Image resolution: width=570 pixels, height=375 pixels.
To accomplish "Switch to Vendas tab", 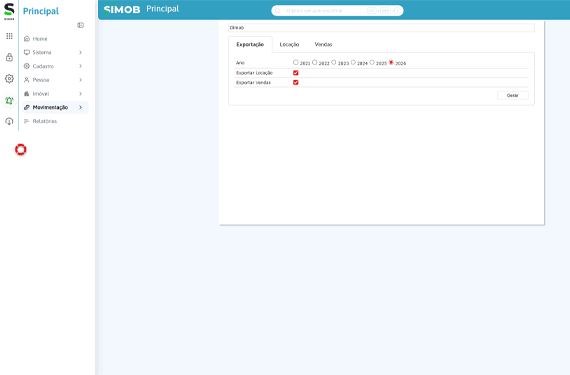I will [324, 44].
